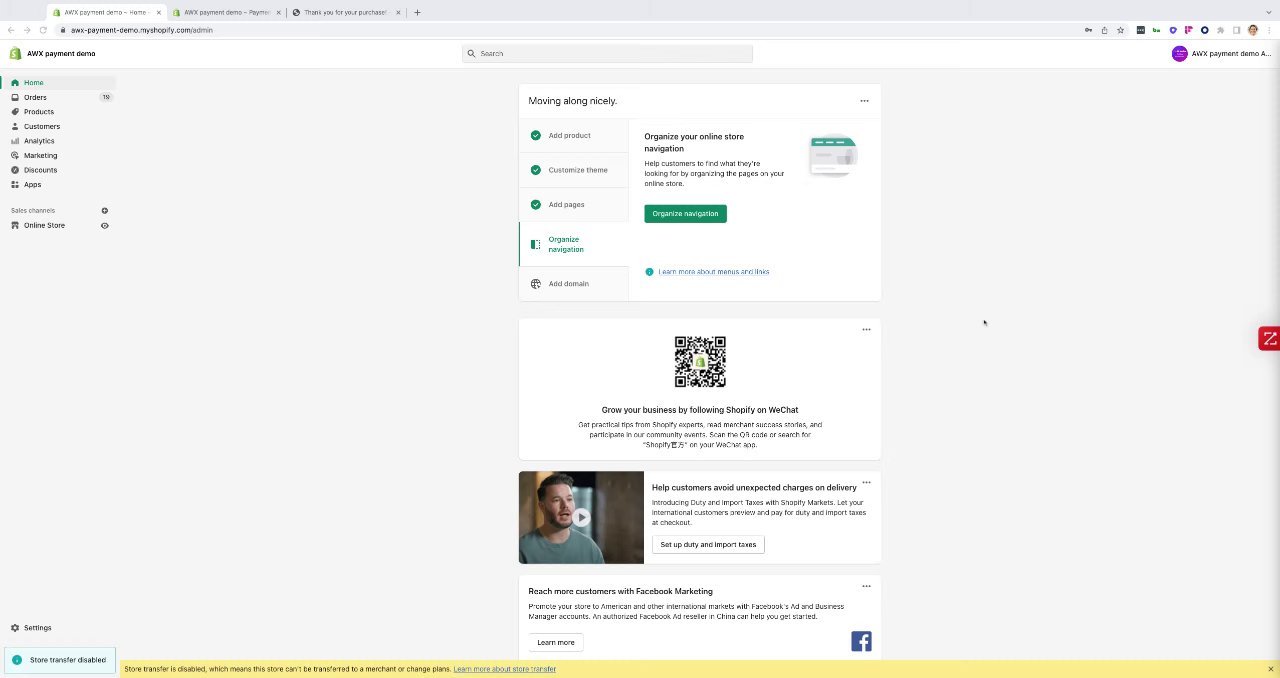Viewport: 1280px width, 678px height.
Task: Open the browser extensions puzzle icon
Action: (1221, 30)
